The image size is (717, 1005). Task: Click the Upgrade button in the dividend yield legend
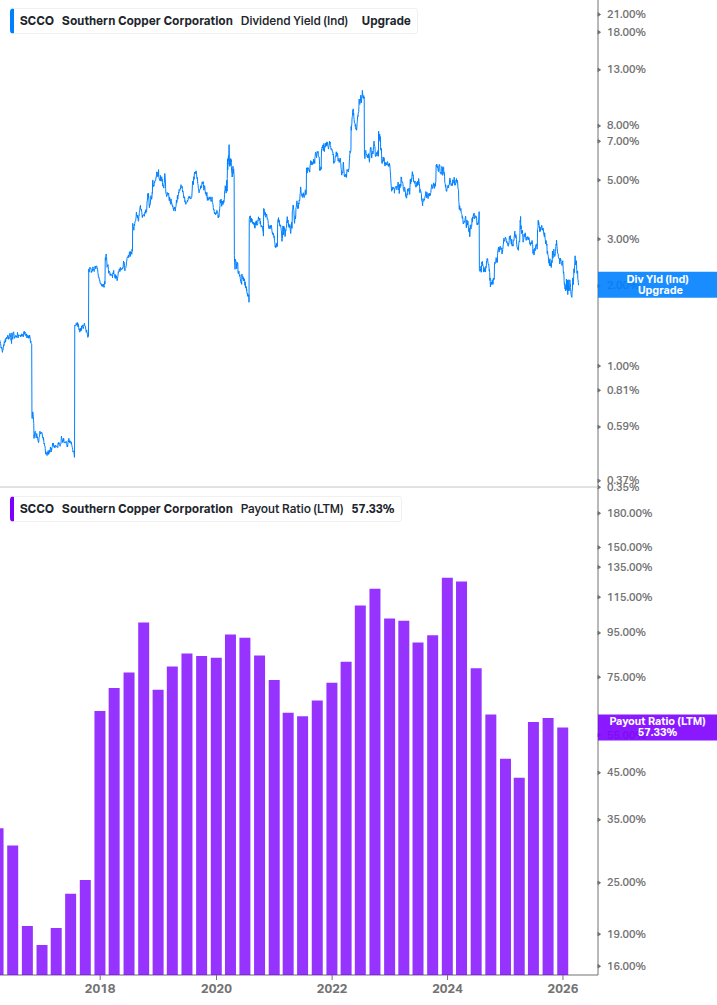click(386, 20)
